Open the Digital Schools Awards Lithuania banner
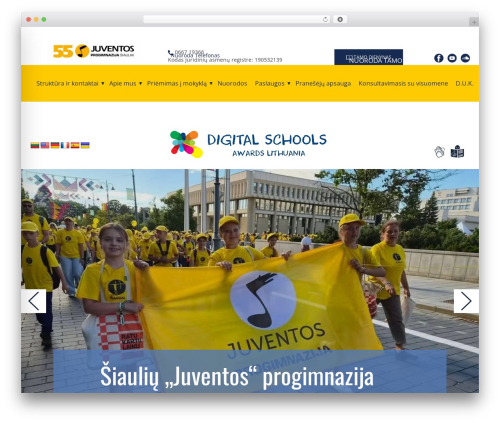This screenshot has height=423, width=500. (x=248, y=144)
